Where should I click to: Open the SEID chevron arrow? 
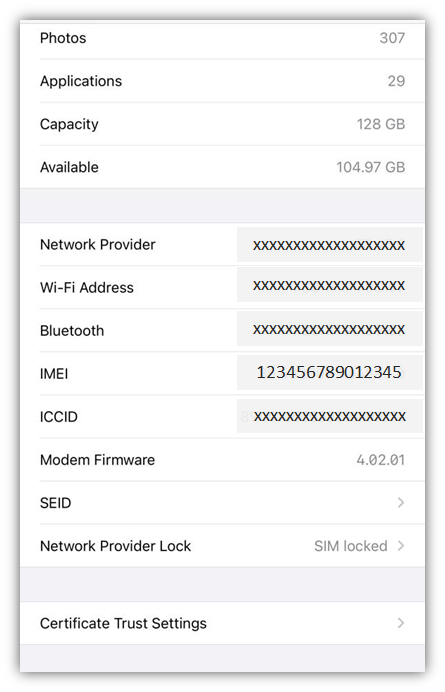(x=400, y=503)
